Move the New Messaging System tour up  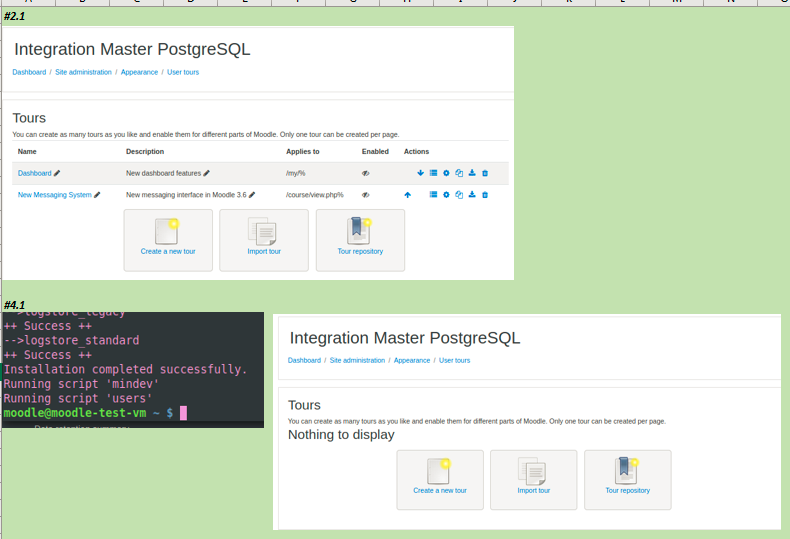408,194
